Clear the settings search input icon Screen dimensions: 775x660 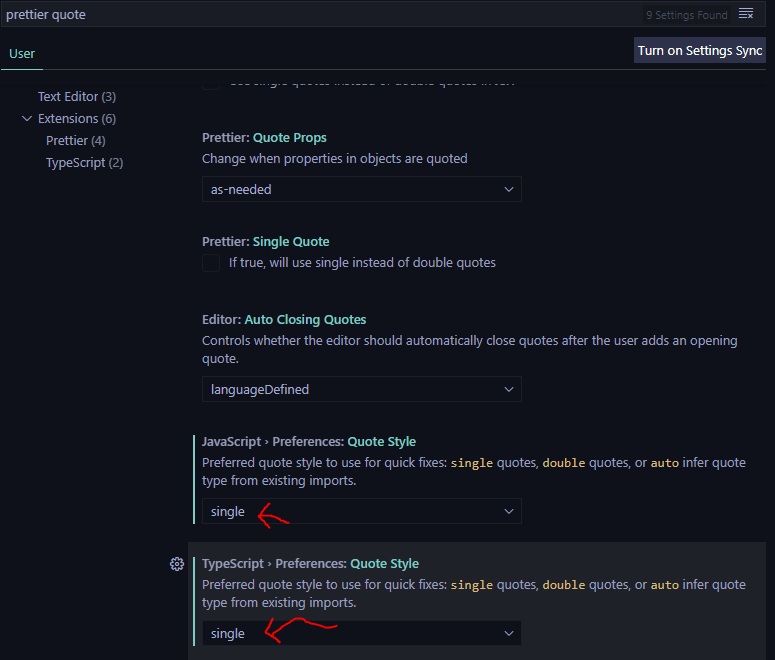tap(746, 14)
